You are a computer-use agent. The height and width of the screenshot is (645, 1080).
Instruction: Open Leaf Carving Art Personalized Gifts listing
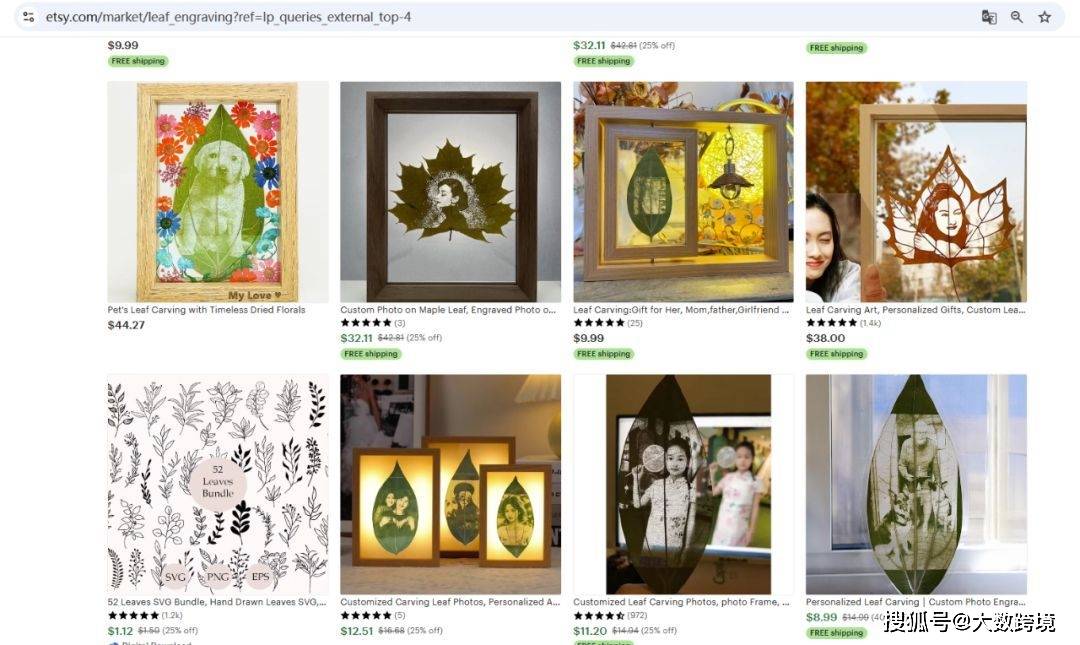coord(915,310)
